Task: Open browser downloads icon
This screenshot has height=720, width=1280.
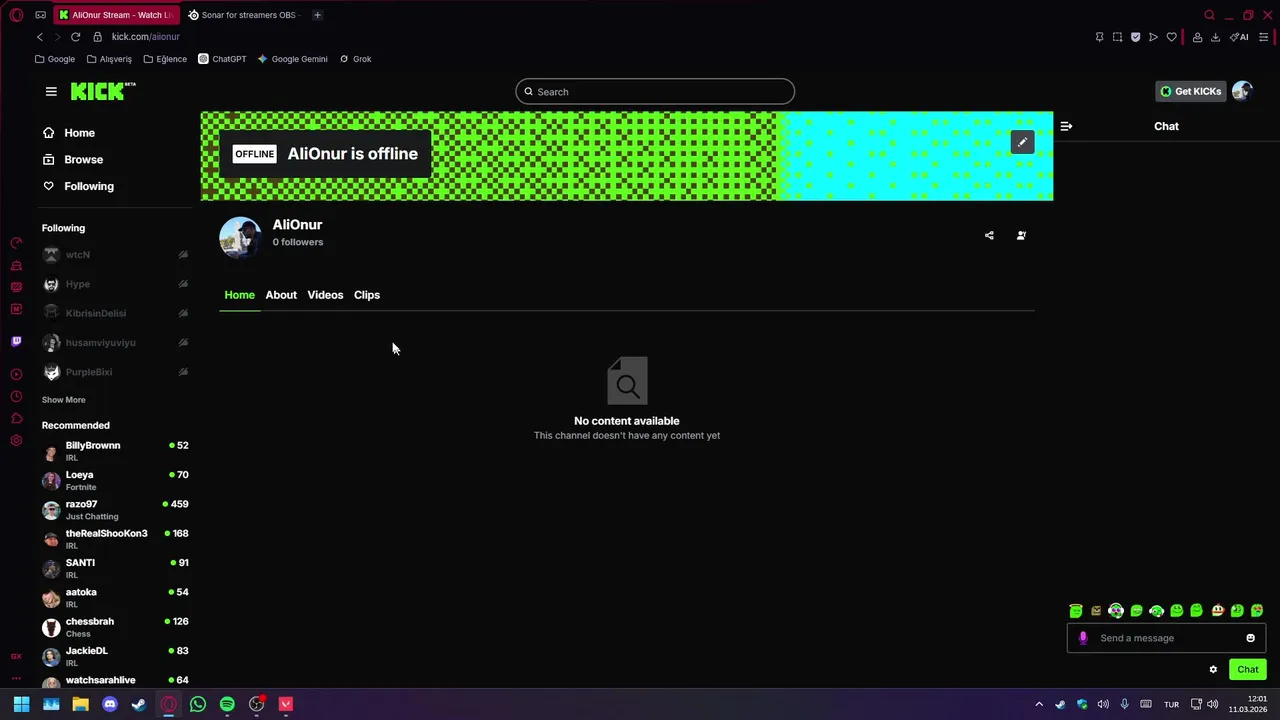Action: tap(1215, 37)
